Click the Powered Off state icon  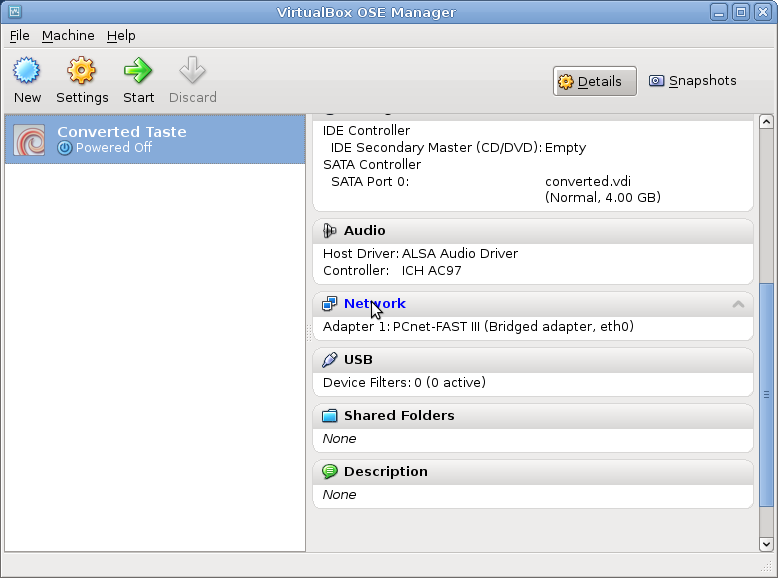click(65, 148)
